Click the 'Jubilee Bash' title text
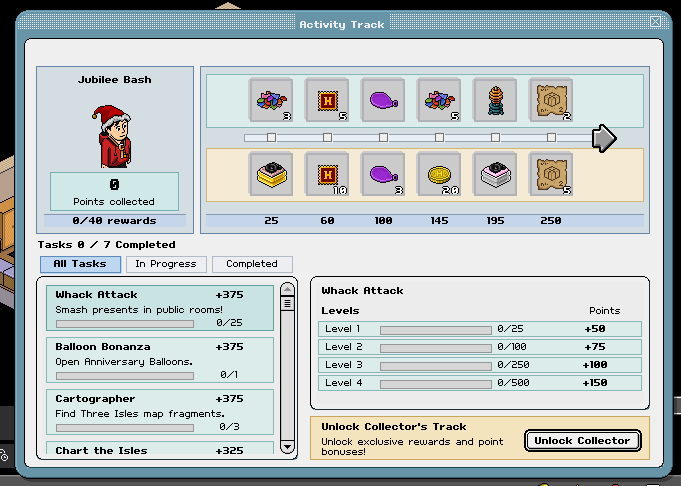681x486 pixels. (115, 79)
